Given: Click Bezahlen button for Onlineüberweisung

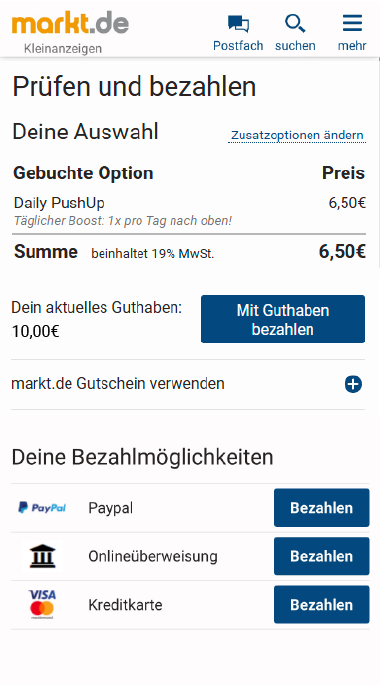Looking at the screenshot, I should 321,556.
